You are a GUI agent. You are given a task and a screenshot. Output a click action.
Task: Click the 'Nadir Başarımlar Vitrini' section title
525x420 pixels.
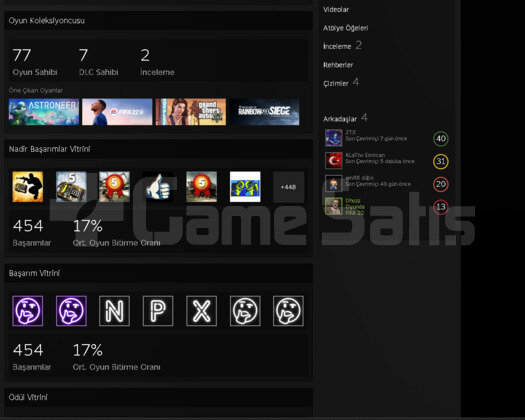49,149
